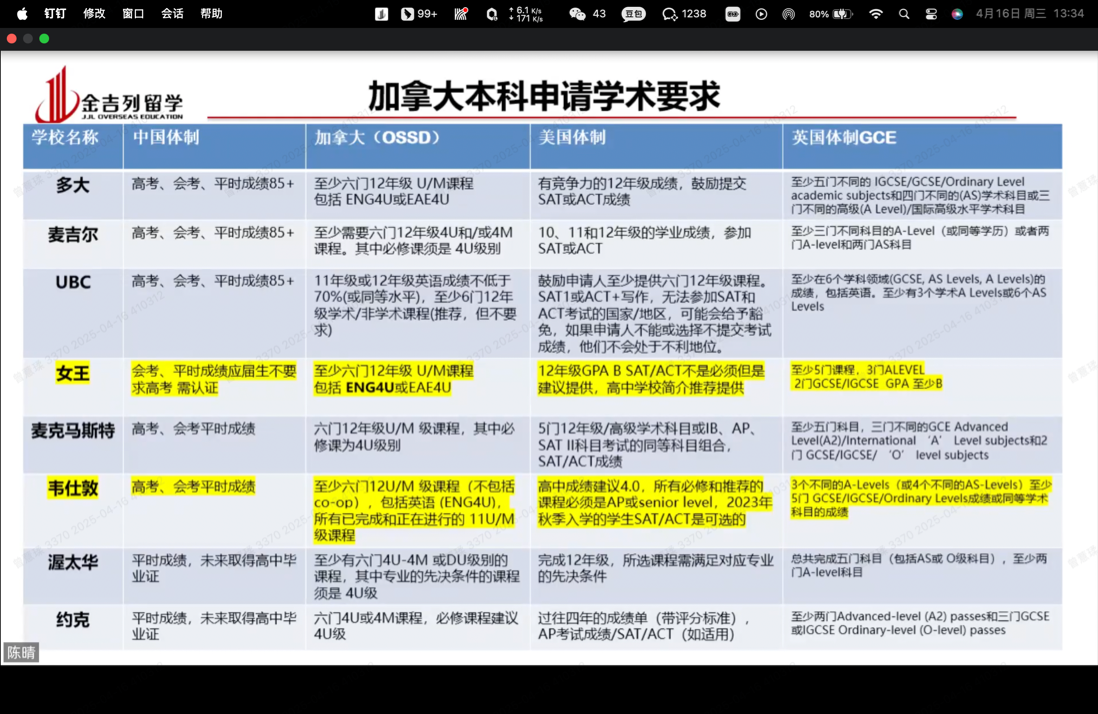
Task: Select the highlighted 女王 school name
Action: (x=73, y=373)
